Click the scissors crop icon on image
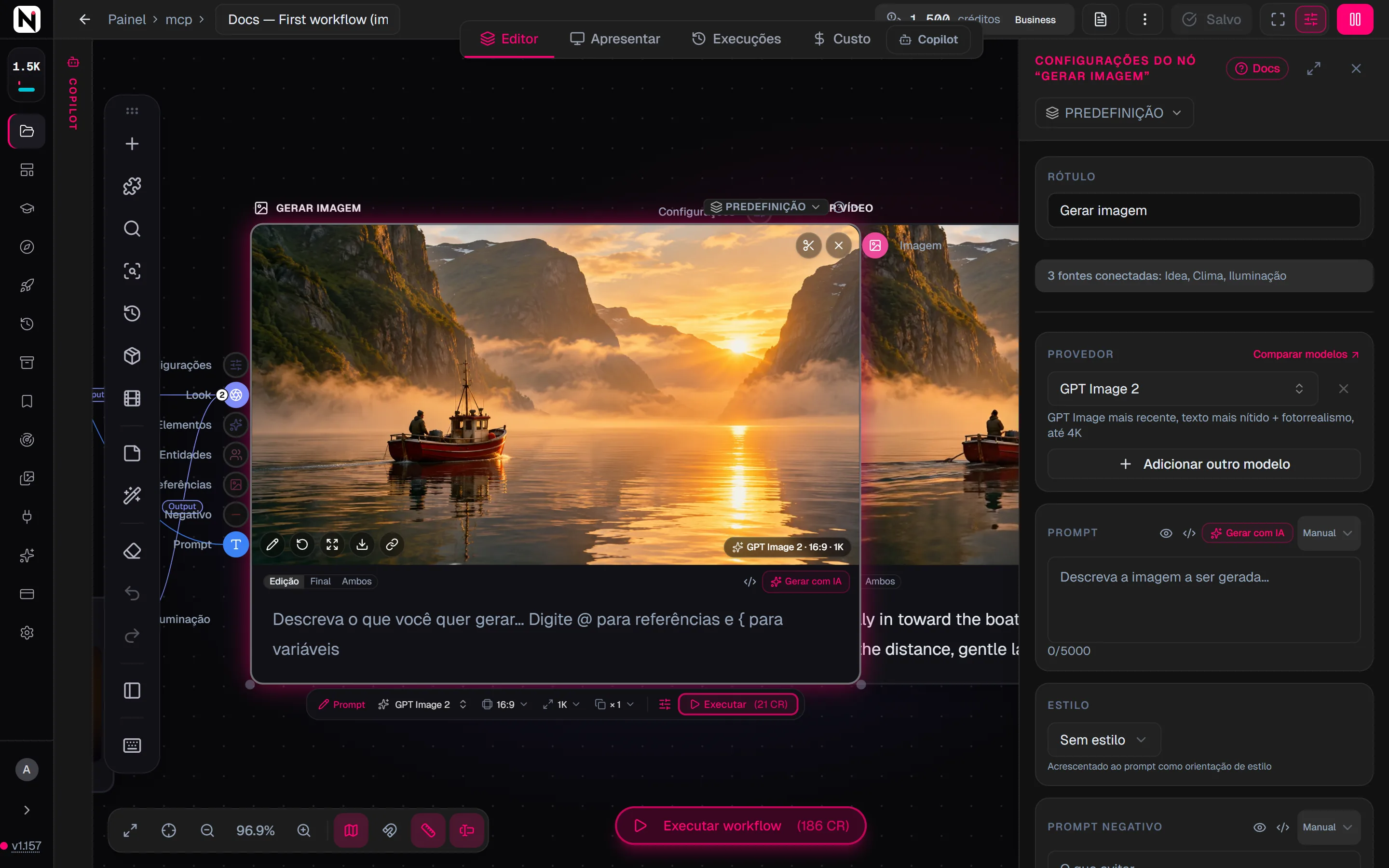Viewport: 1389px width, 868px height. 808,246
